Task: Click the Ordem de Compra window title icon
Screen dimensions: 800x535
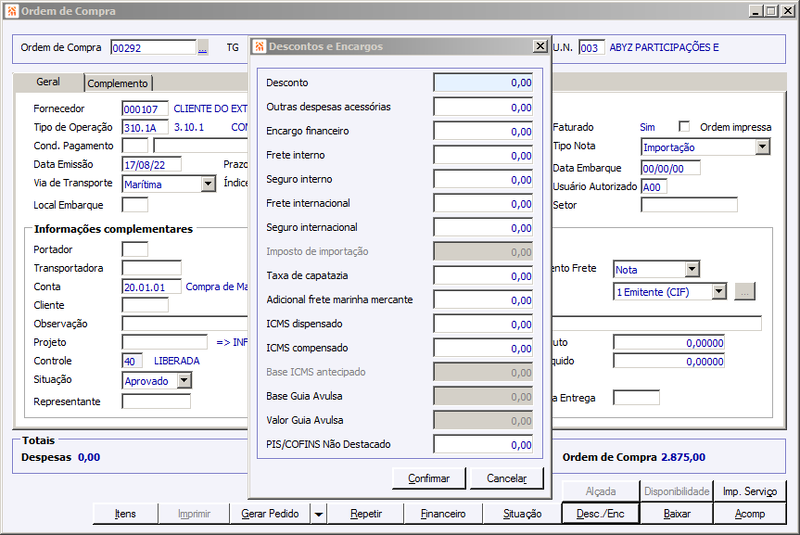Action: pos(12,11)
